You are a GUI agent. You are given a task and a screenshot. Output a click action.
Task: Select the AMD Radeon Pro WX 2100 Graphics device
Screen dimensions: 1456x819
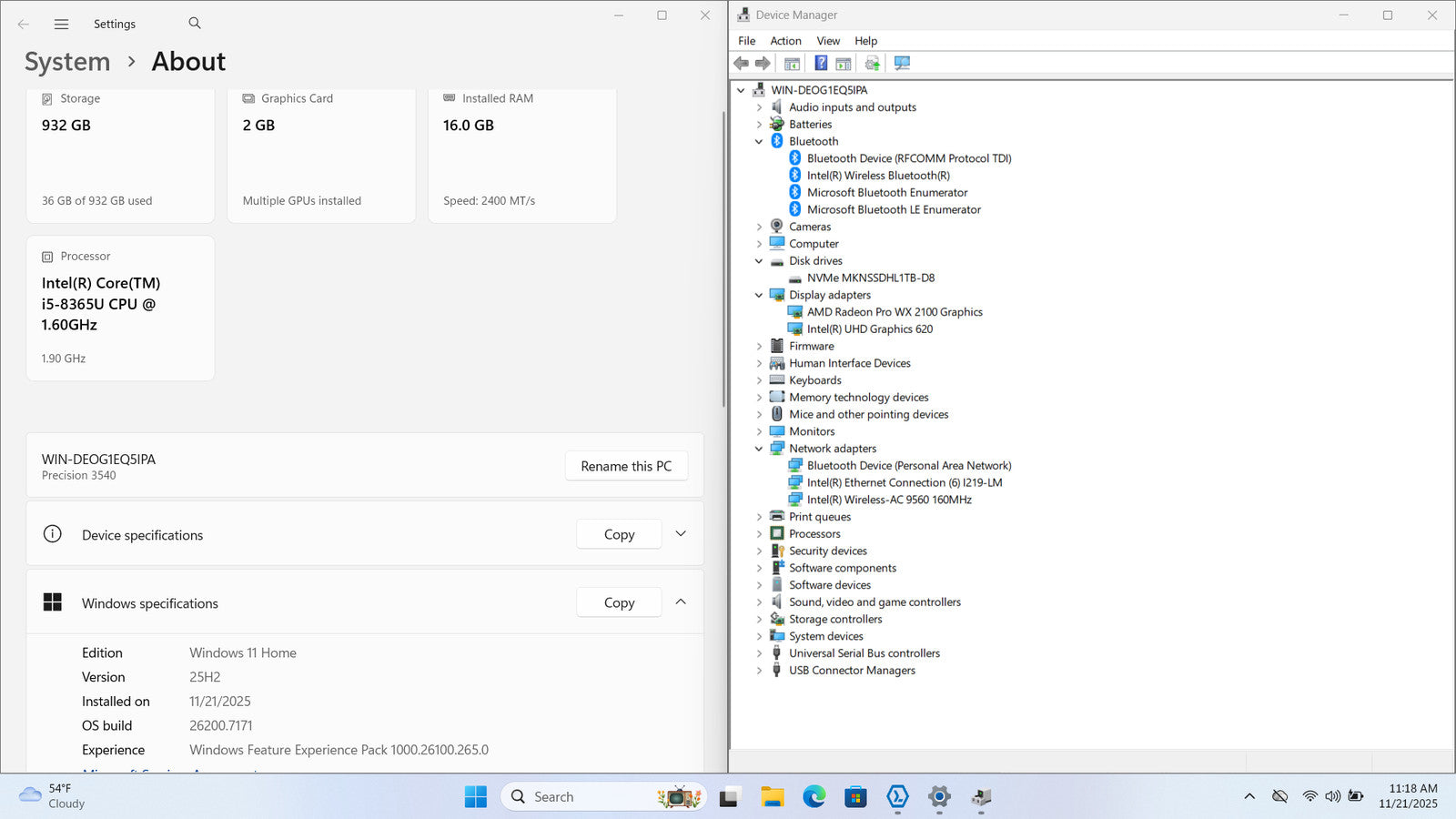point(894,312)
